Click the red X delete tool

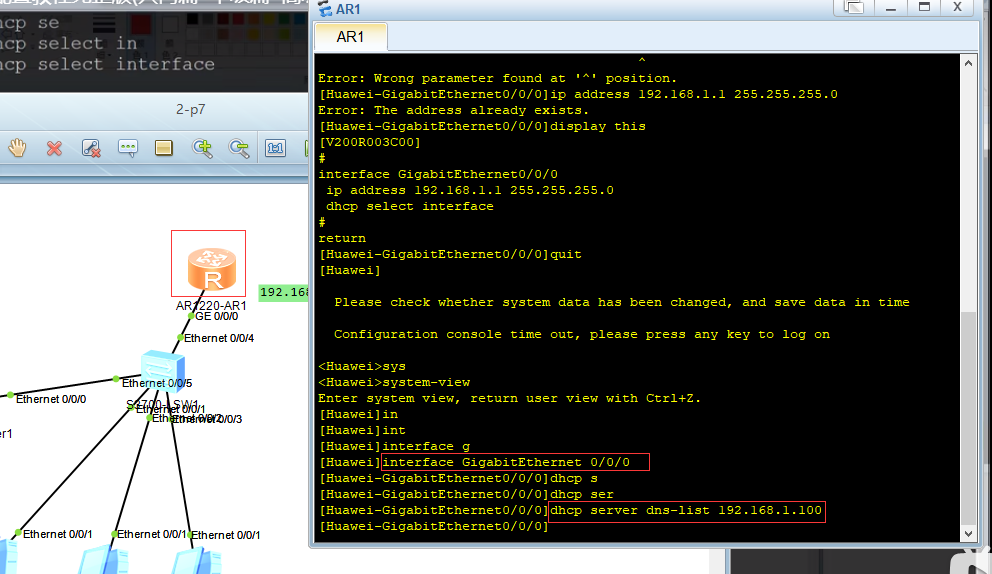click(x=54, y=148)
